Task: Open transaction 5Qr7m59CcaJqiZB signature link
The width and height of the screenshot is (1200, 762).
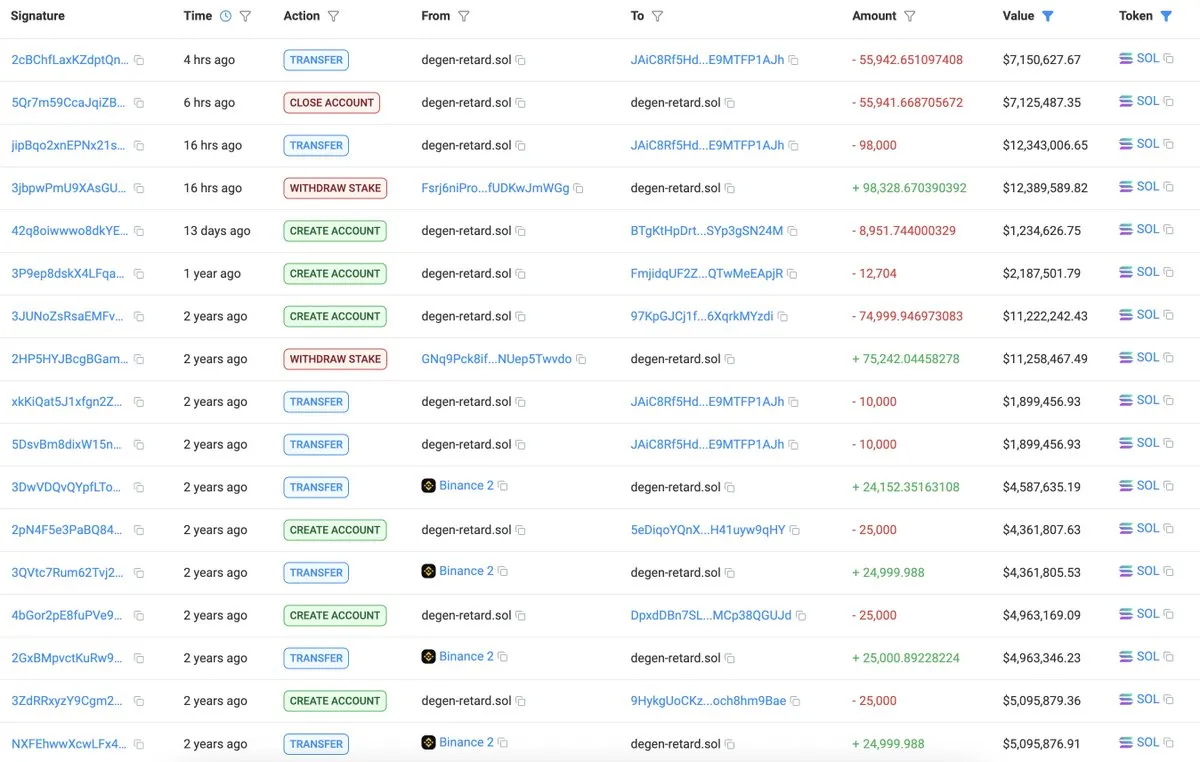Action: (68, 103)
